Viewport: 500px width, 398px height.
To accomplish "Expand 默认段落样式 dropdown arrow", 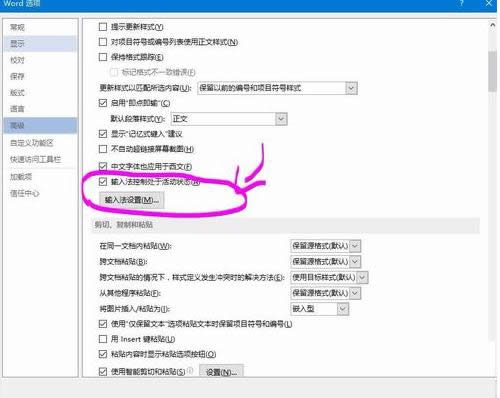I will click(281, 119).
